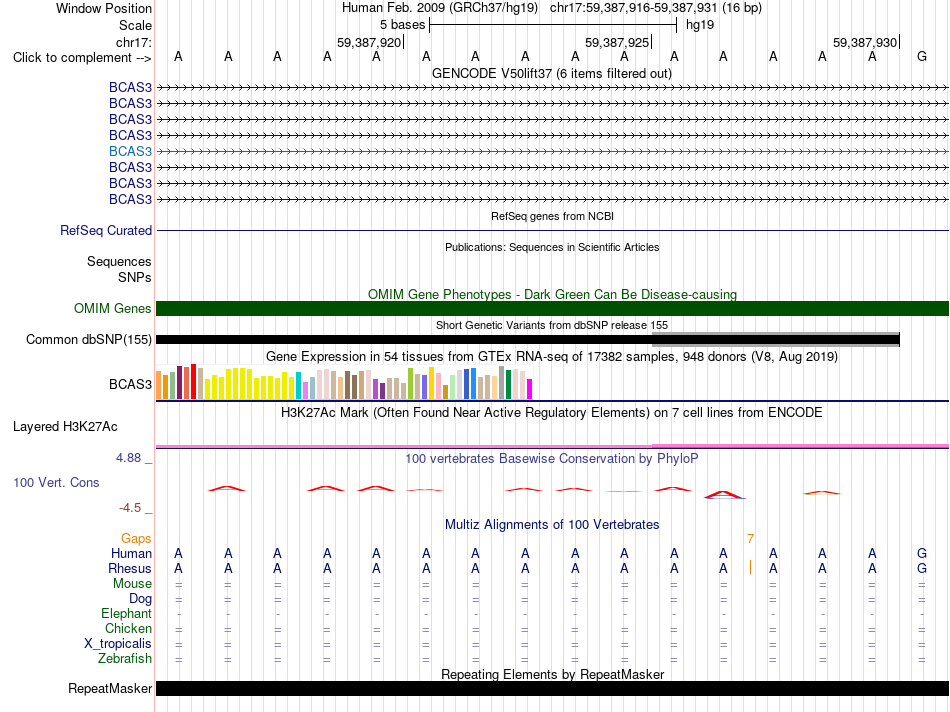Select the OMIM Genes dark green bar
950x712 pixels.
(x=552, y=308)
